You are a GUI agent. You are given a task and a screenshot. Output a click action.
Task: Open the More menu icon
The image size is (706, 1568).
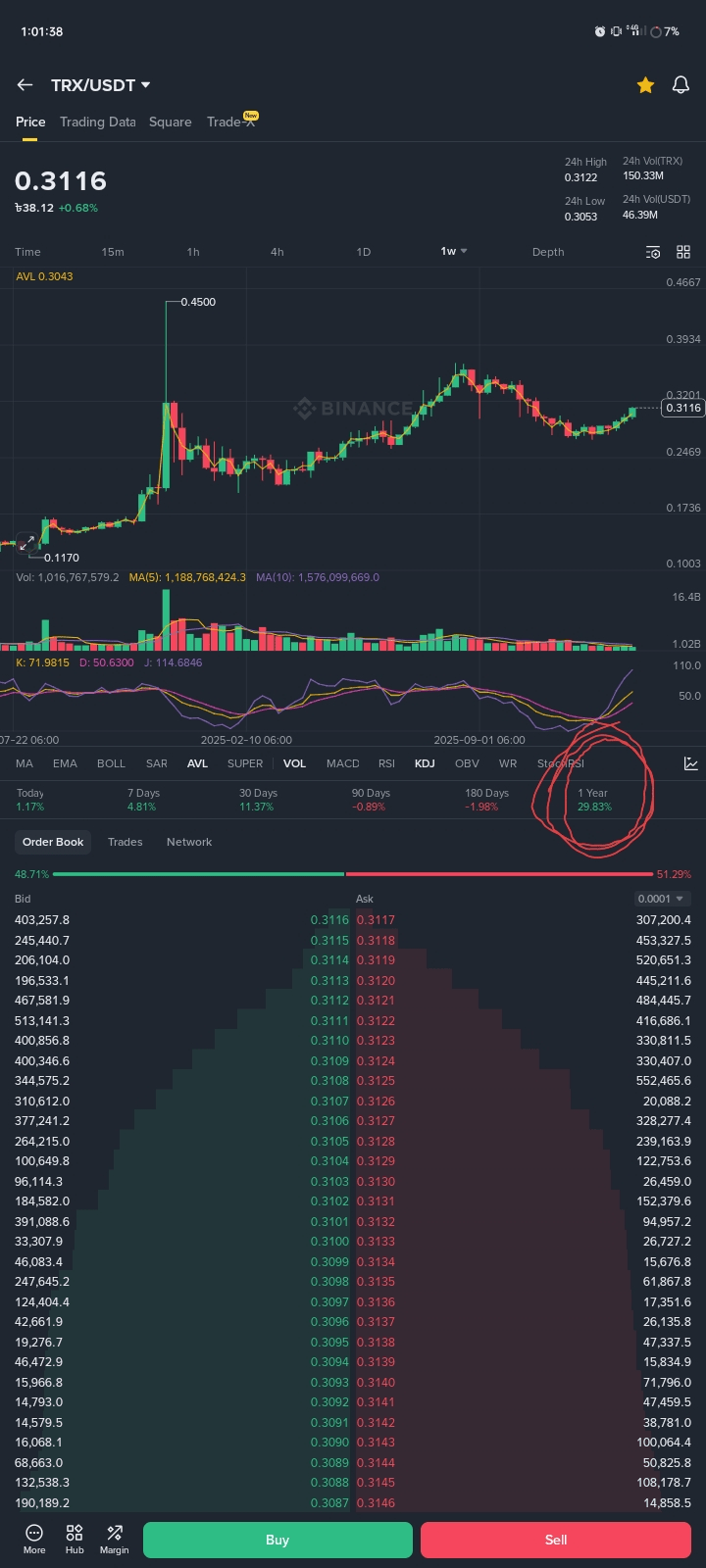pyautogui.click(x=34, y=1539)
